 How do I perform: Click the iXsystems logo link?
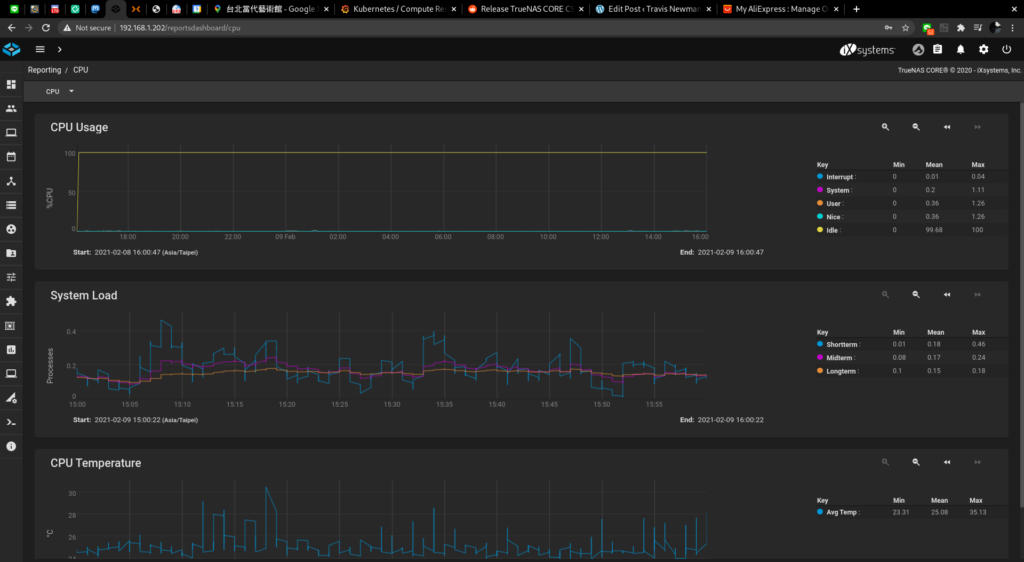(x=867, y=50)
